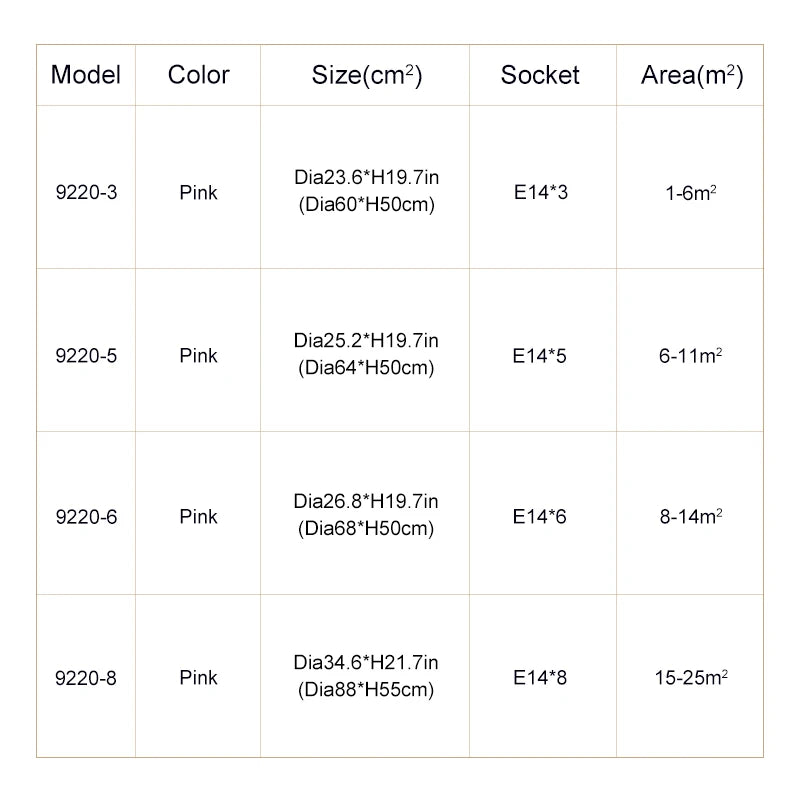Click the Area(m²) column header
800x800 pixels.
692,75
